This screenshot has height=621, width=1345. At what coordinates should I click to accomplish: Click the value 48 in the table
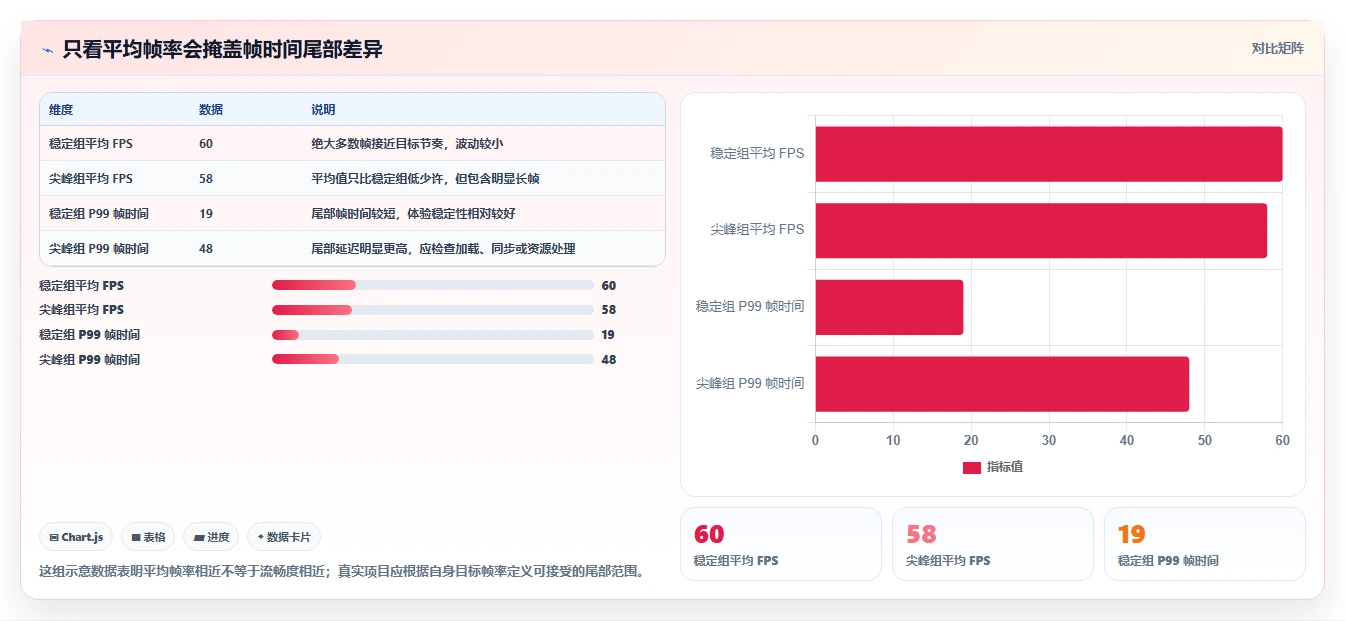(206, 249)
